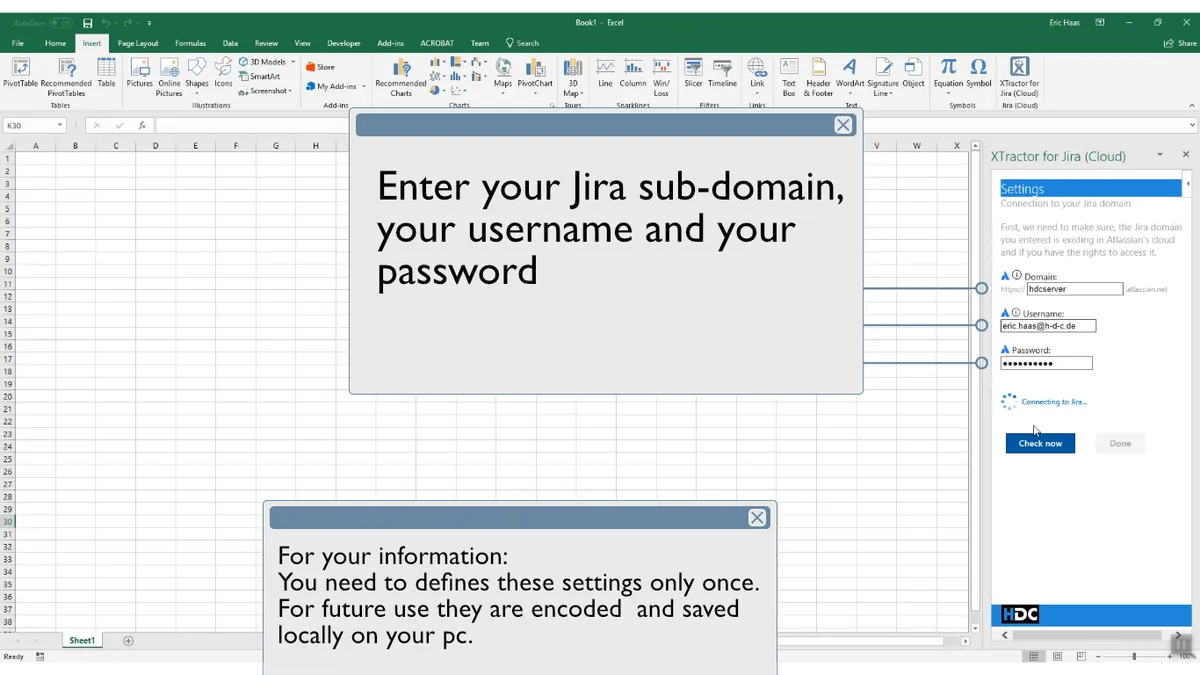Viewport: 1200px width, 675px height.
Task: Open Recommended Charts
Action: pos(401,76)
